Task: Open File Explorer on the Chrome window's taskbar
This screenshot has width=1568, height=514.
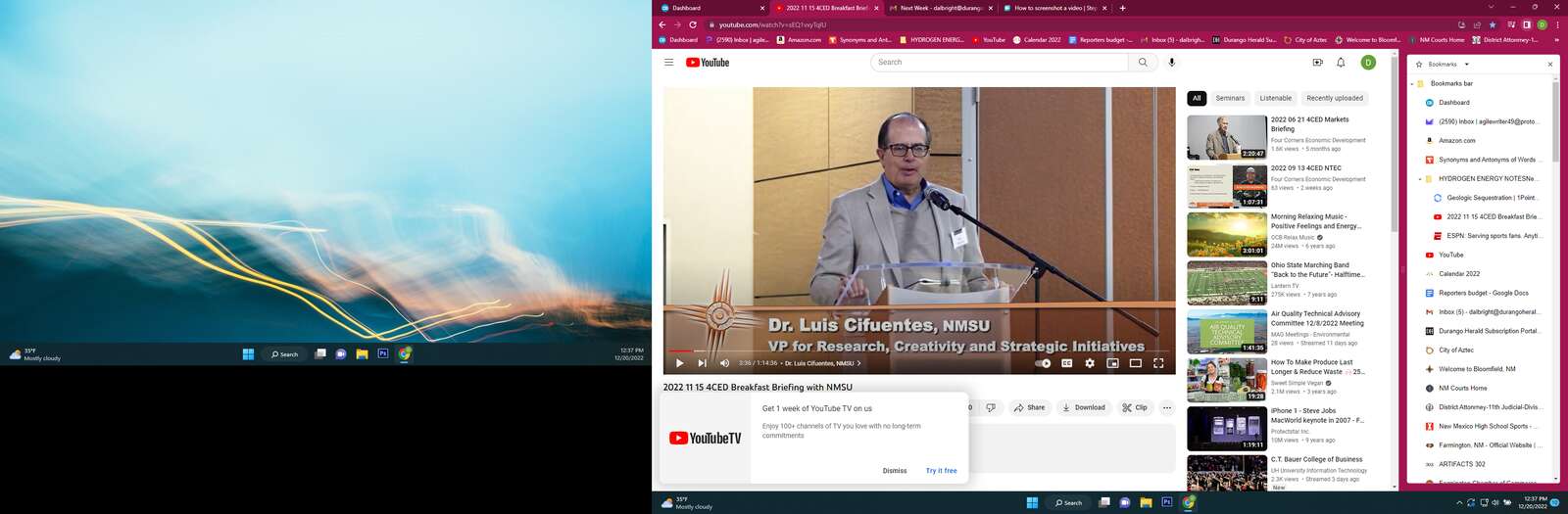Action: point(1146,502)
